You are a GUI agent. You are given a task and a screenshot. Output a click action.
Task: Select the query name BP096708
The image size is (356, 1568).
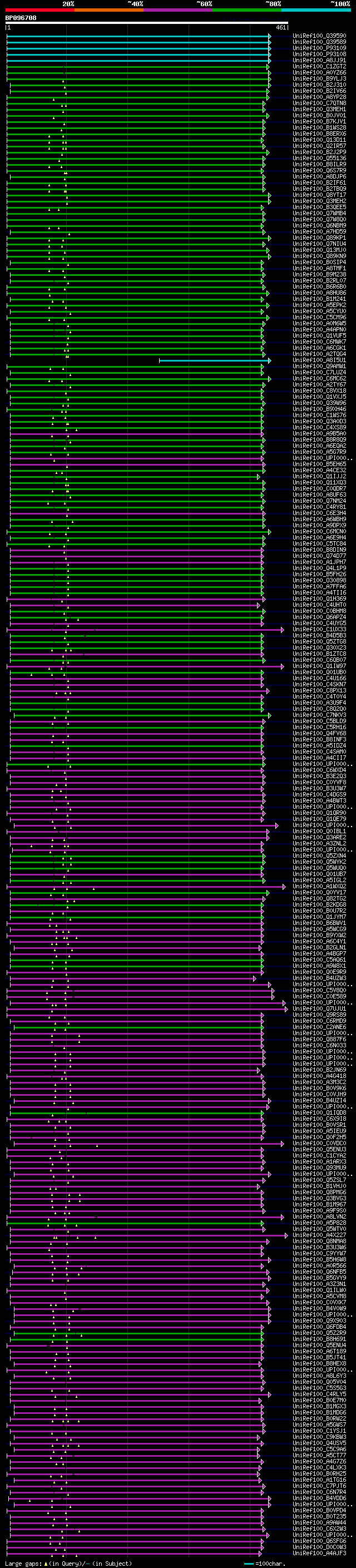point(21,18)
